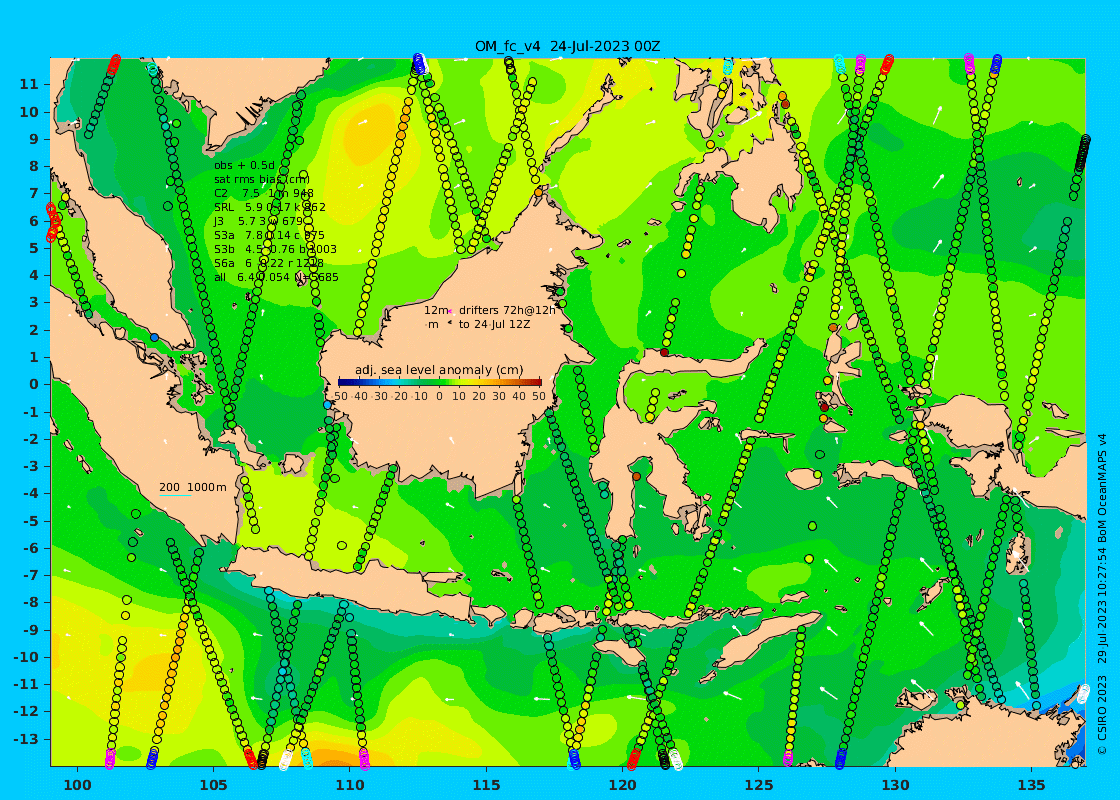Screen dimensions: 1120x800
Task: Click latitude tick label -12
Action: pyautogui.click(x=27, y=711)
